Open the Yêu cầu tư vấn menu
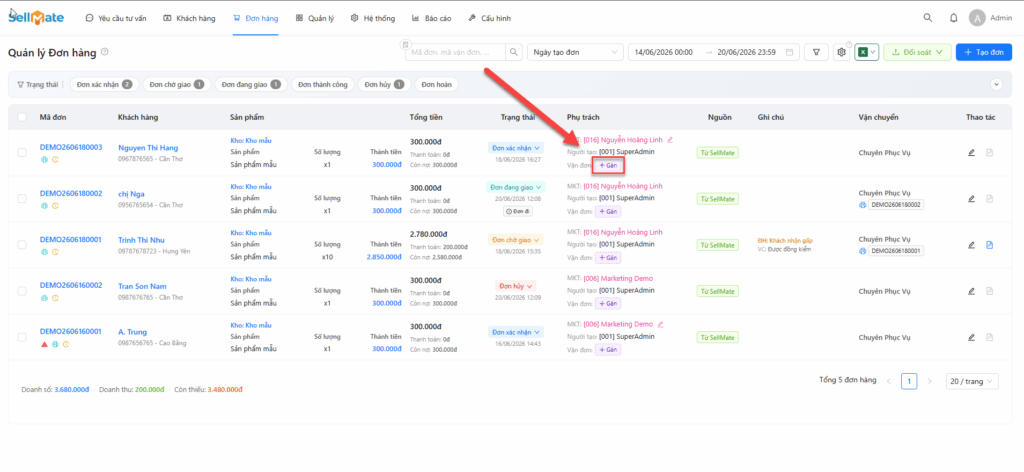The width and height of the screenshot is (1024, 472). [116, 18]
